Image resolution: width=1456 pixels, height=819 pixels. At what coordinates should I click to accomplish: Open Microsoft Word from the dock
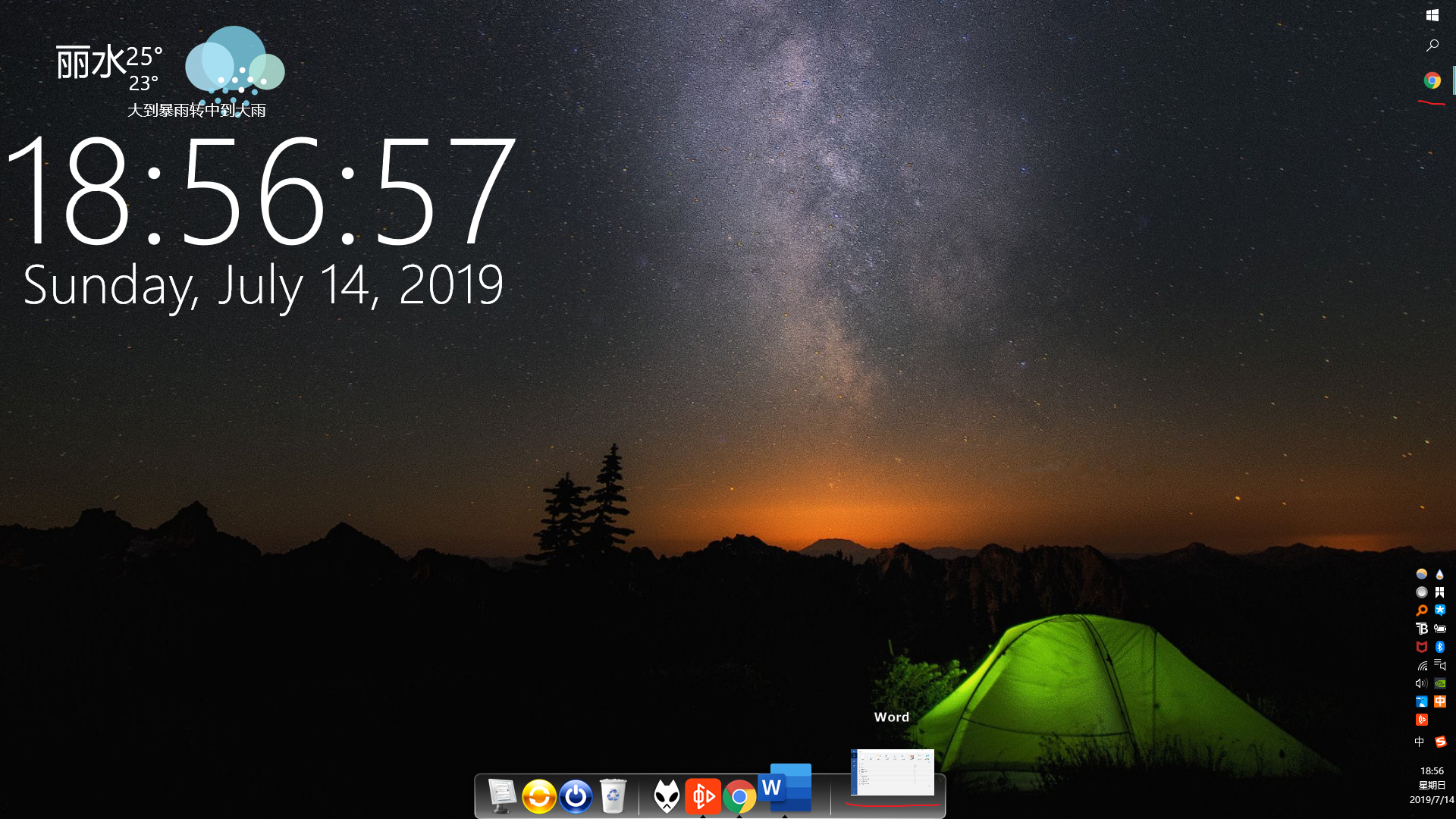786,789
